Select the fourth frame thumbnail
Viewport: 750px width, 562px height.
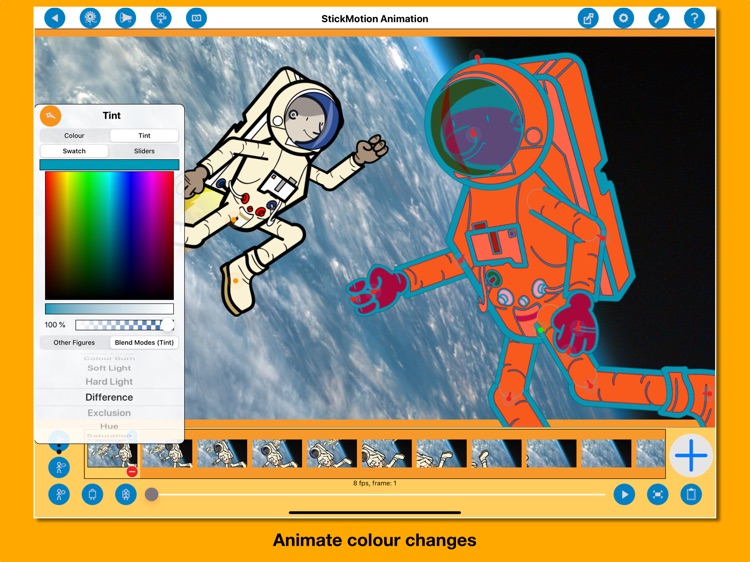pos(277,454)
